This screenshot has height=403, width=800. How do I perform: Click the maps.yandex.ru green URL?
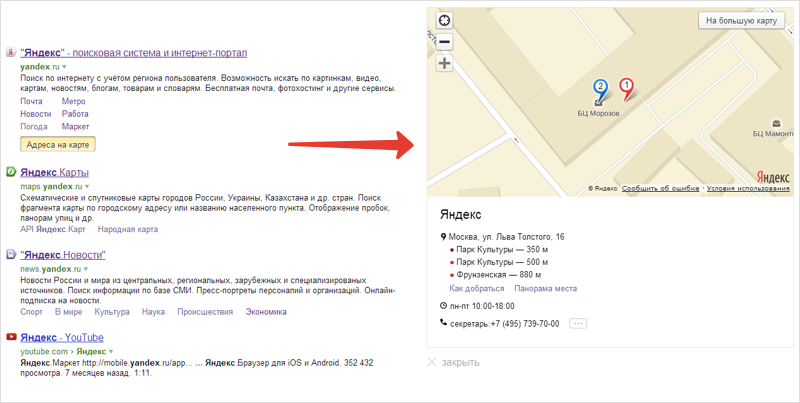coord(51,186)
